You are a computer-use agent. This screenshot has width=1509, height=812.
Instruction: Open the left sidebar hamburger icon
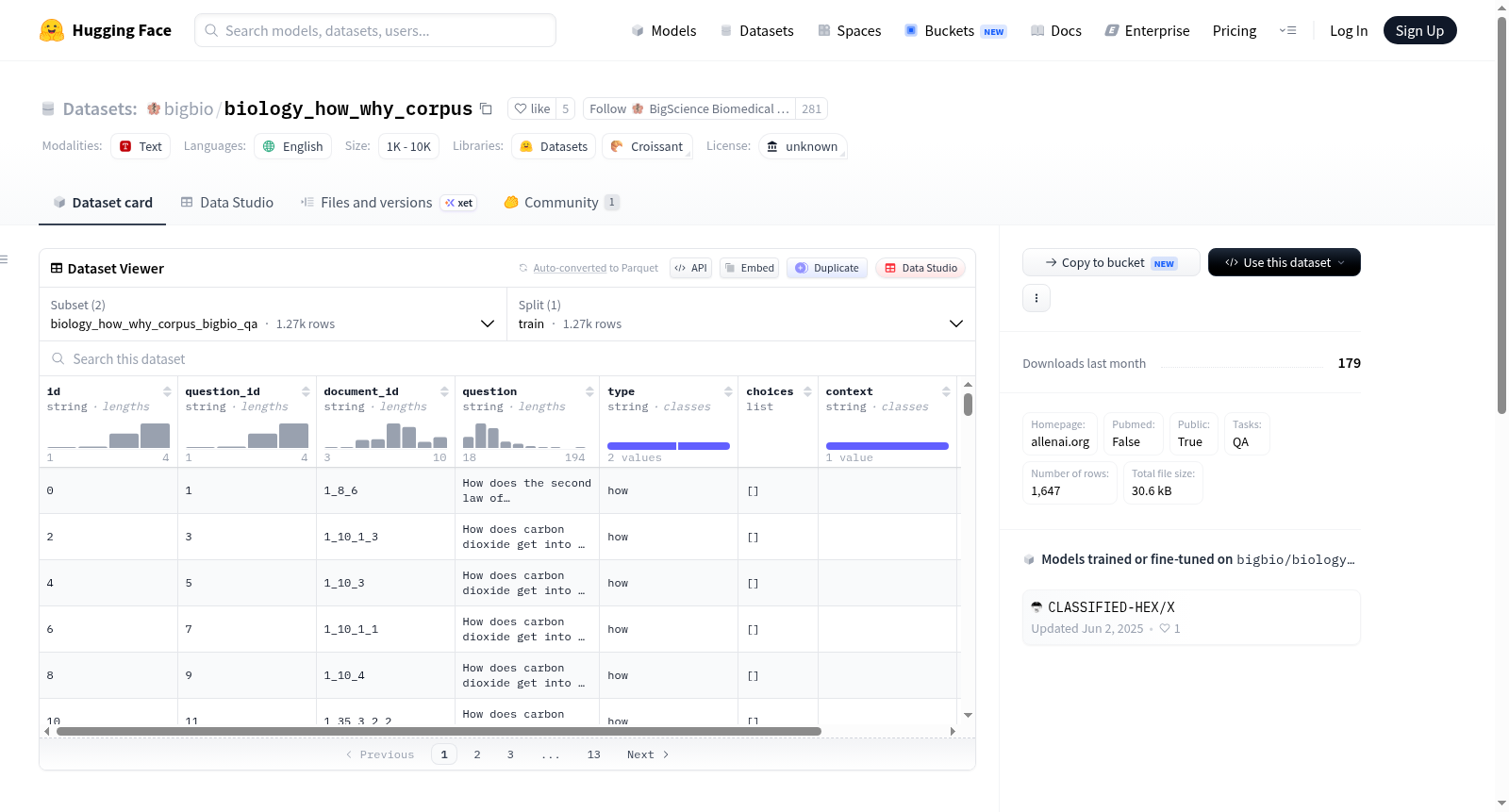[x=5, y=259]
